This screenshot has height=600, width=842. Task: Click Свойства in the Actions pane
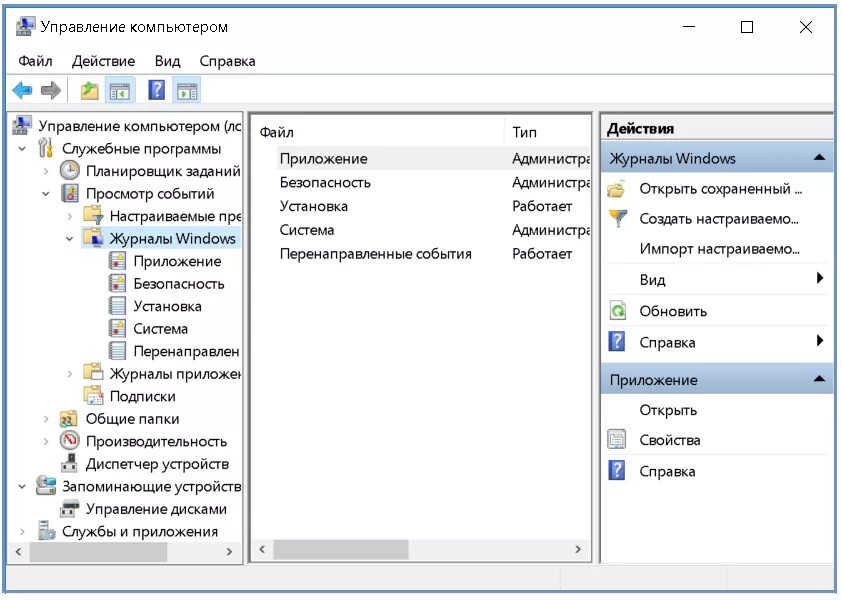click(670, 440)
